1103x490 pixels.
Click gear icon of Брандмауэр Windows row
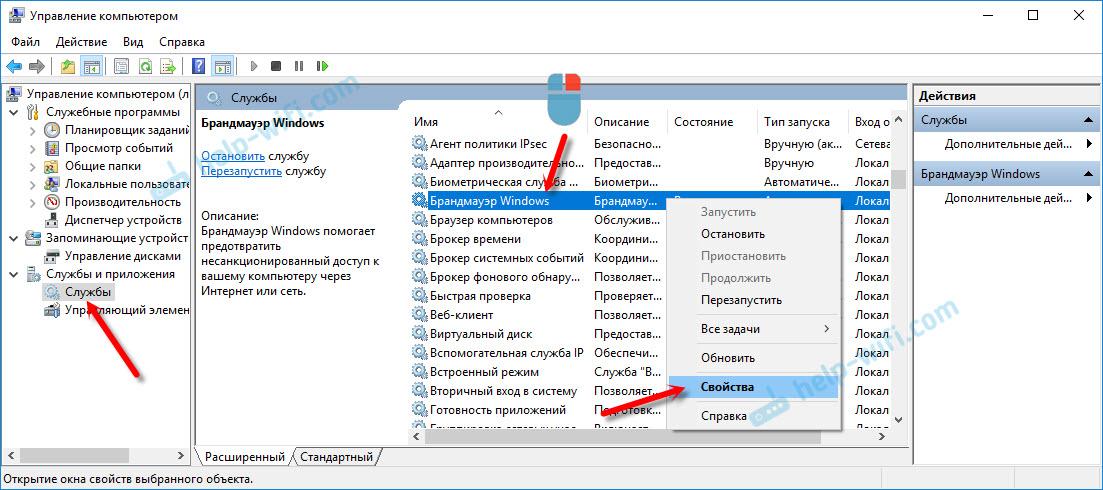point(419,201)
